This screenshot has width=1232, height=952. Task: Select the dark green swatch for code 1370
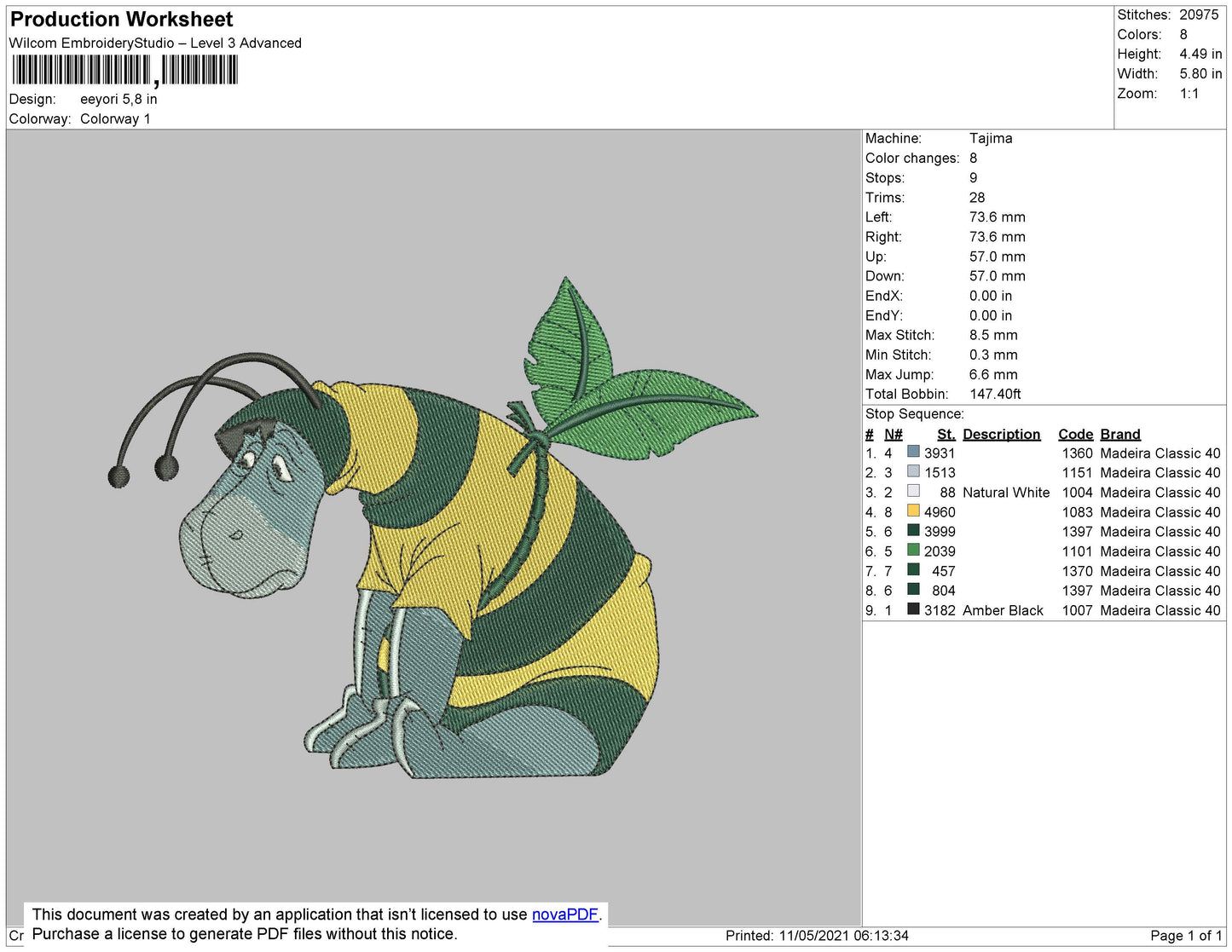click(913, 570)
